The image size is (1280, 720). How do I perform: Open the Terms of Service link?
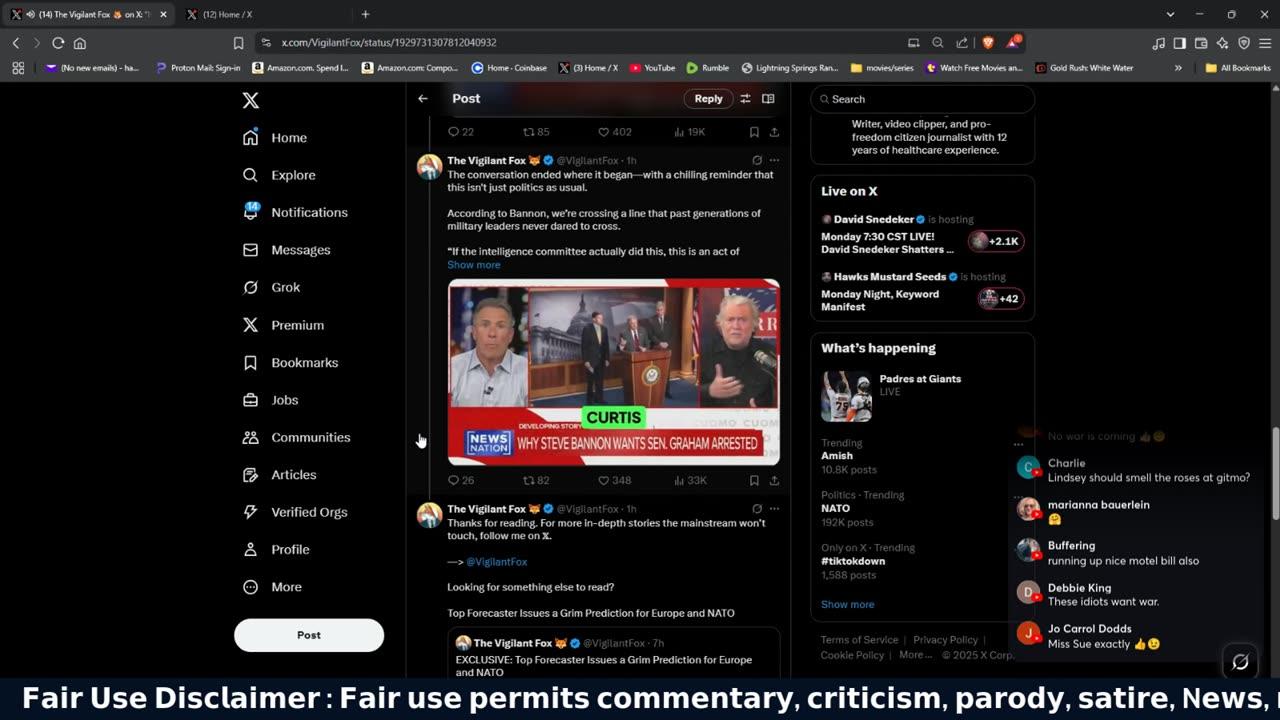[859, 640]
